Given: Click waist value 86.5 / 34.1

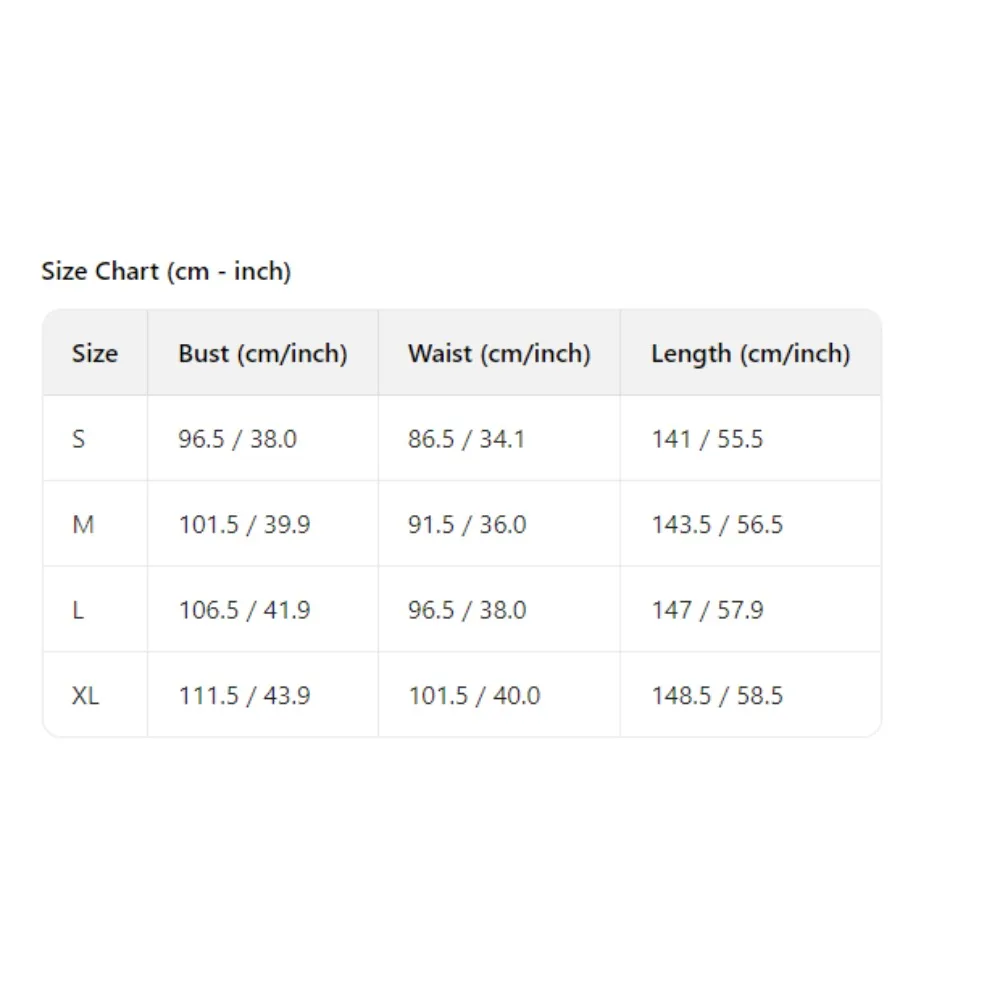Looking at the screenshot, I should [466, 439].
